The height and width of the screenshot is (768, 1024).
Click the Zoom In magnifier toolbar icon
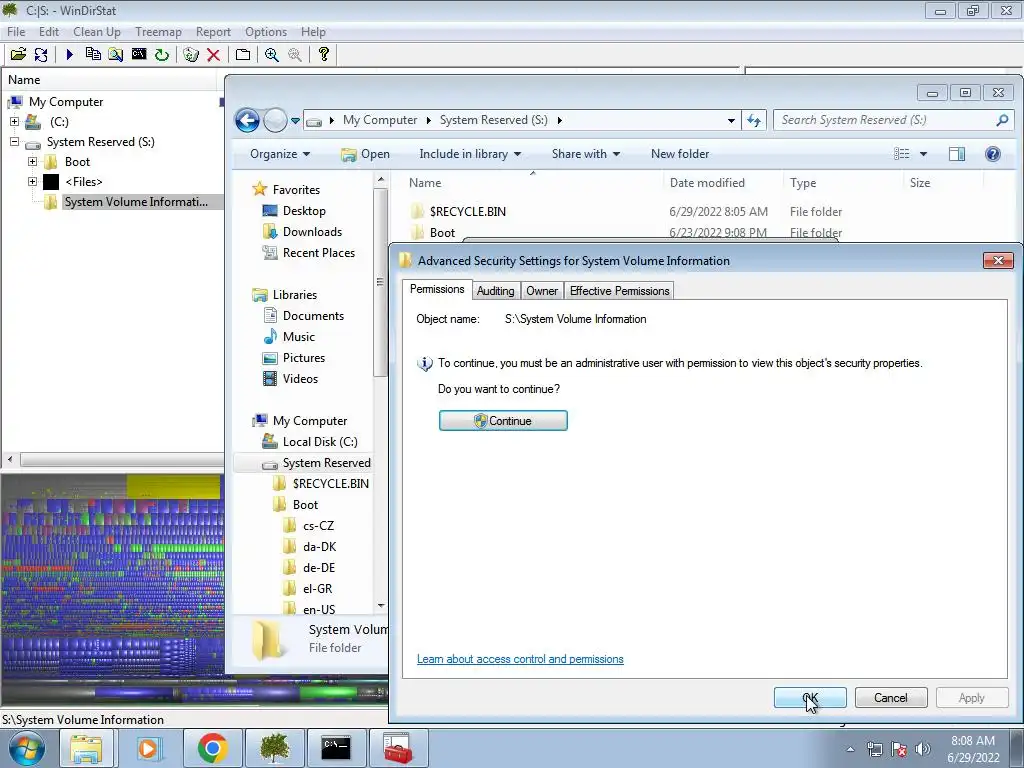[272, 54]
